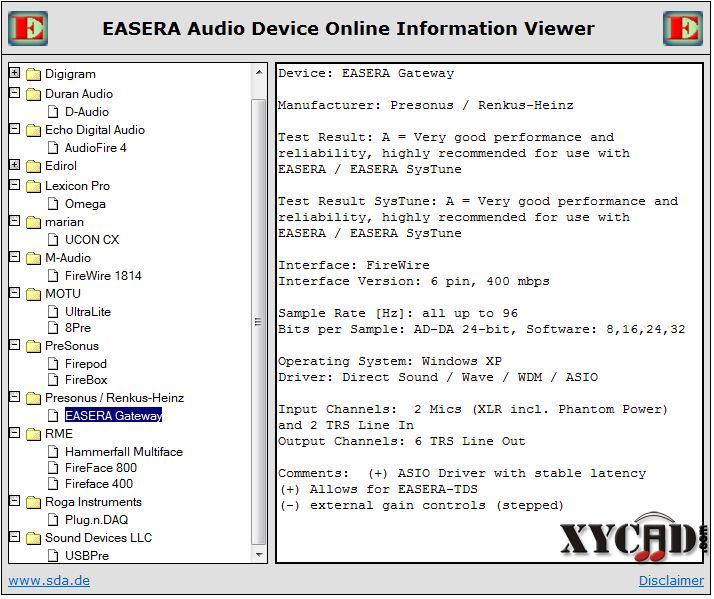Image resolution: width=714 pixels, height=599 pixels.
Task: Collapse the Roga Instruments node
Action: (15, 501)
